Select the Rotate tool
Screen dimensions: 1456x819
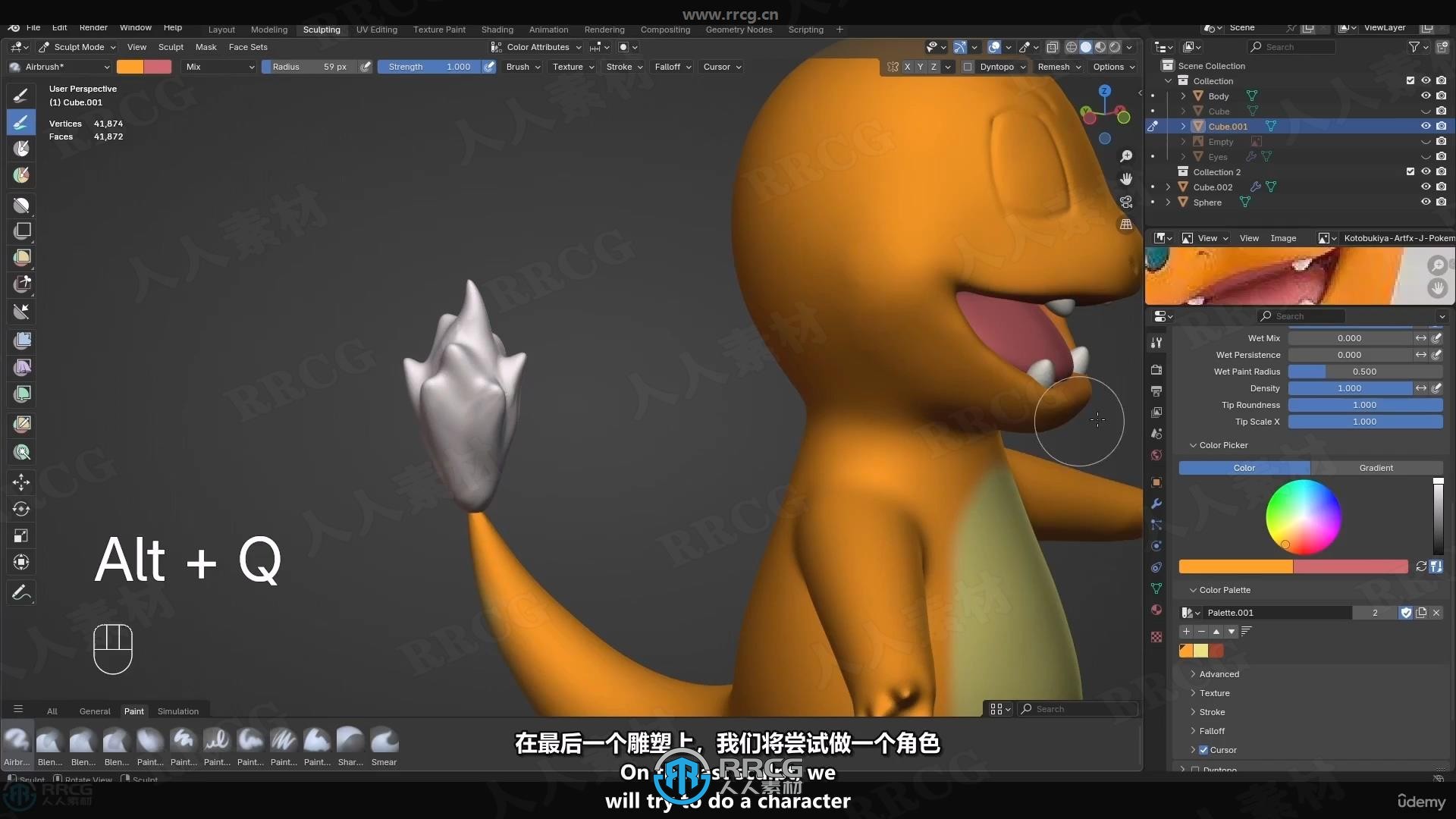click(x=21, y=509)
